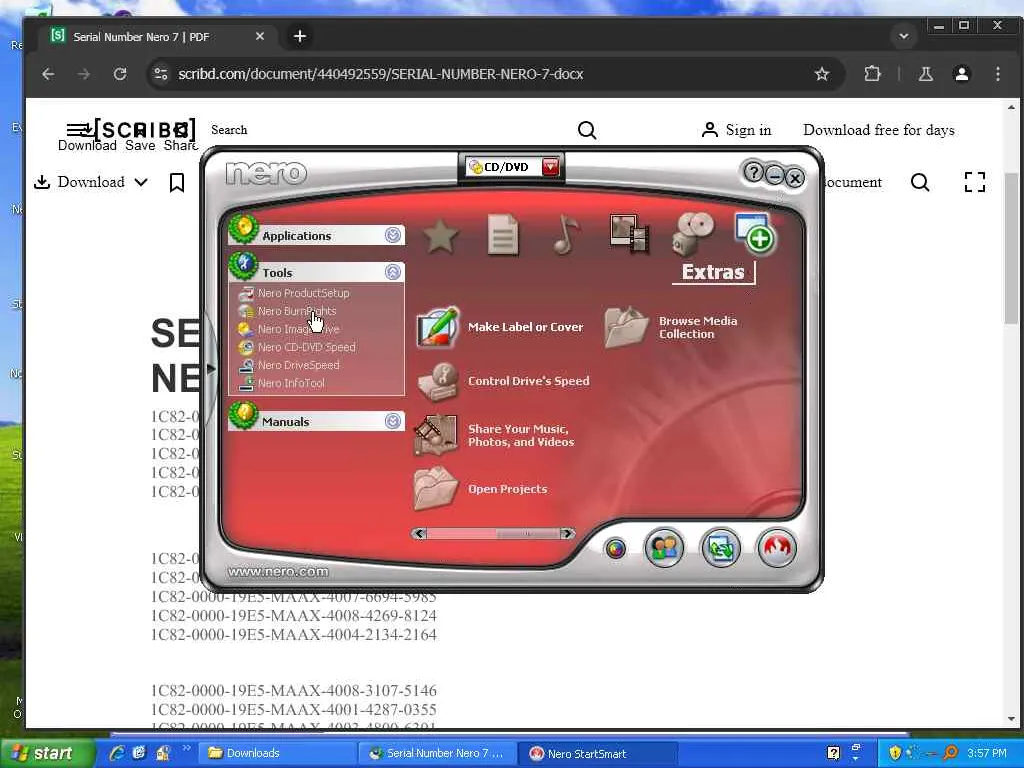Viewport: 1024px width, 768px height.
Task: Click Download free for days link
Action: coord(878,130)
